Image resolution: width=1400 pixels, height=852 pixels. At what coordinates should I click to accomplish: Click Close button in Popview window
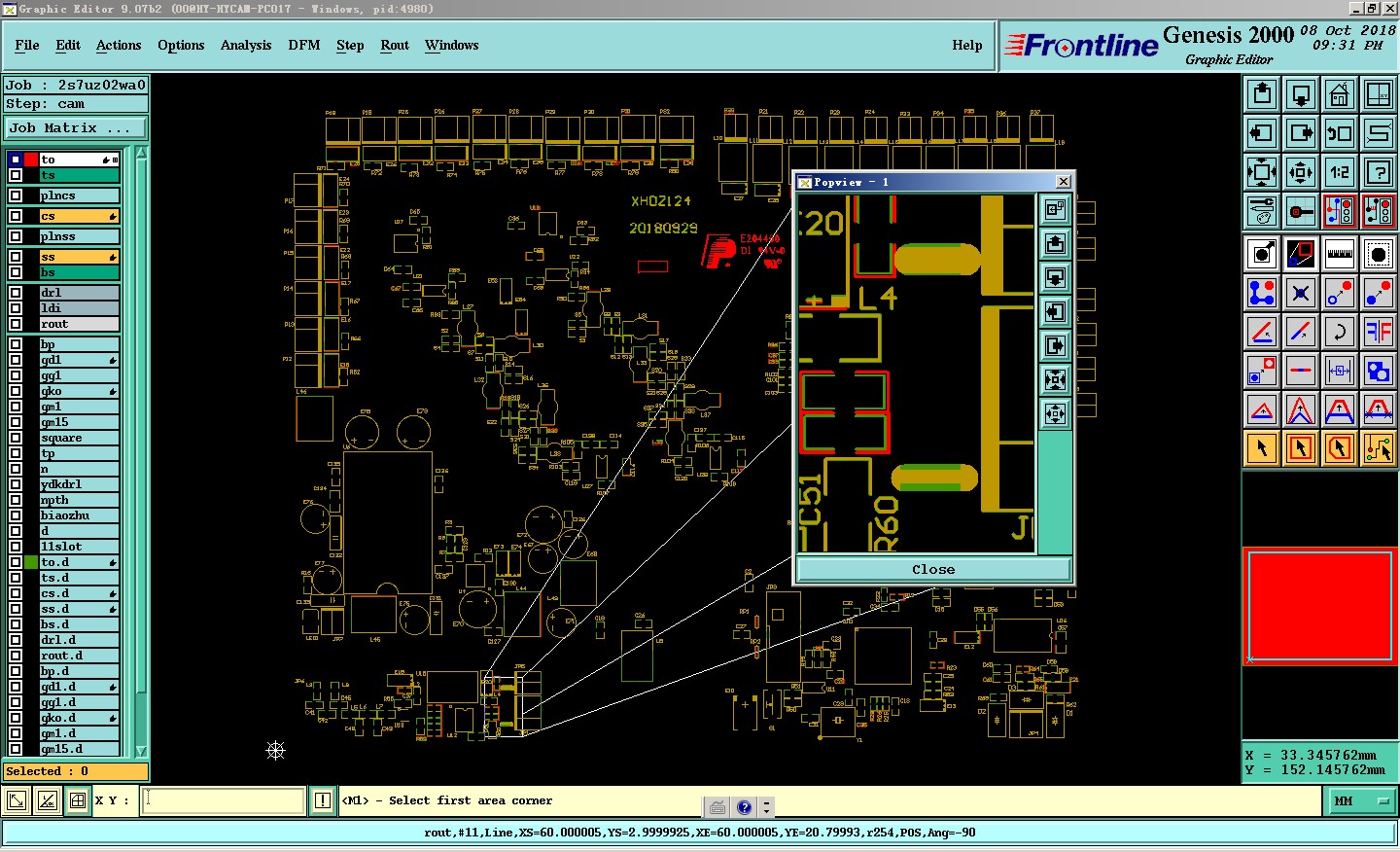point(933,569)
